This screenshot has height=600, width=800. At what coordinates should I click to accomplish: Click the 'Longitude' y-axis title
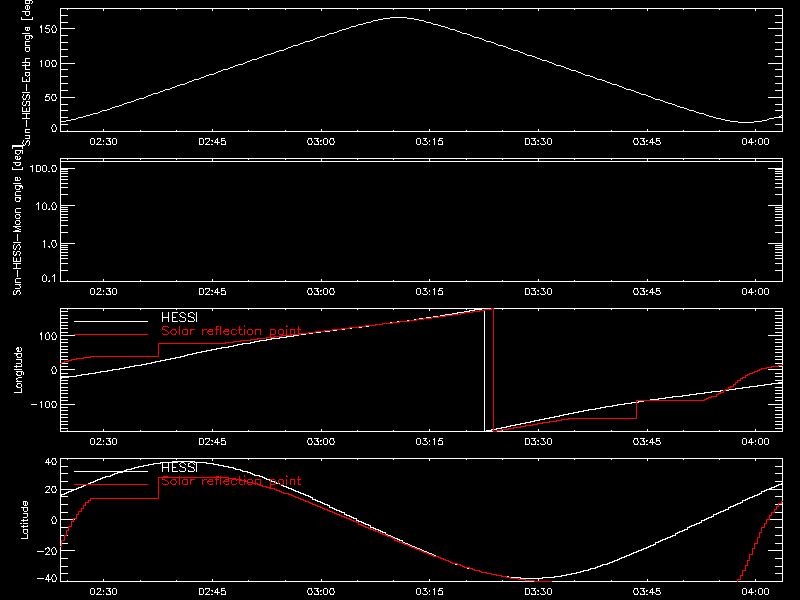tap(18, 370)
